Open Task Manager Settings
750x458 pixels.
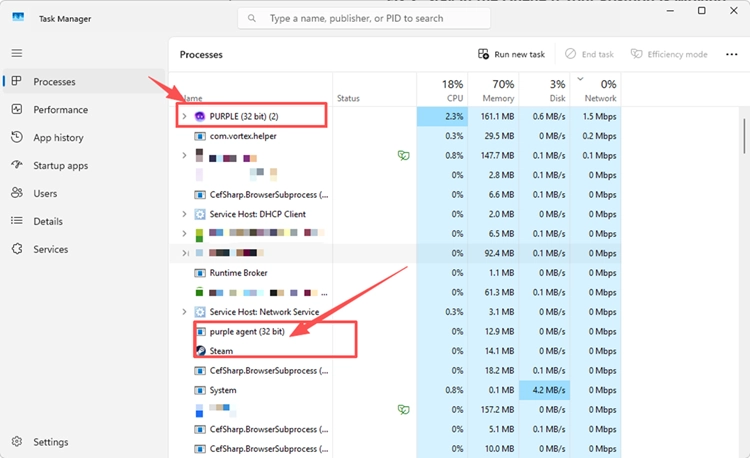click(x=85, y=442)
